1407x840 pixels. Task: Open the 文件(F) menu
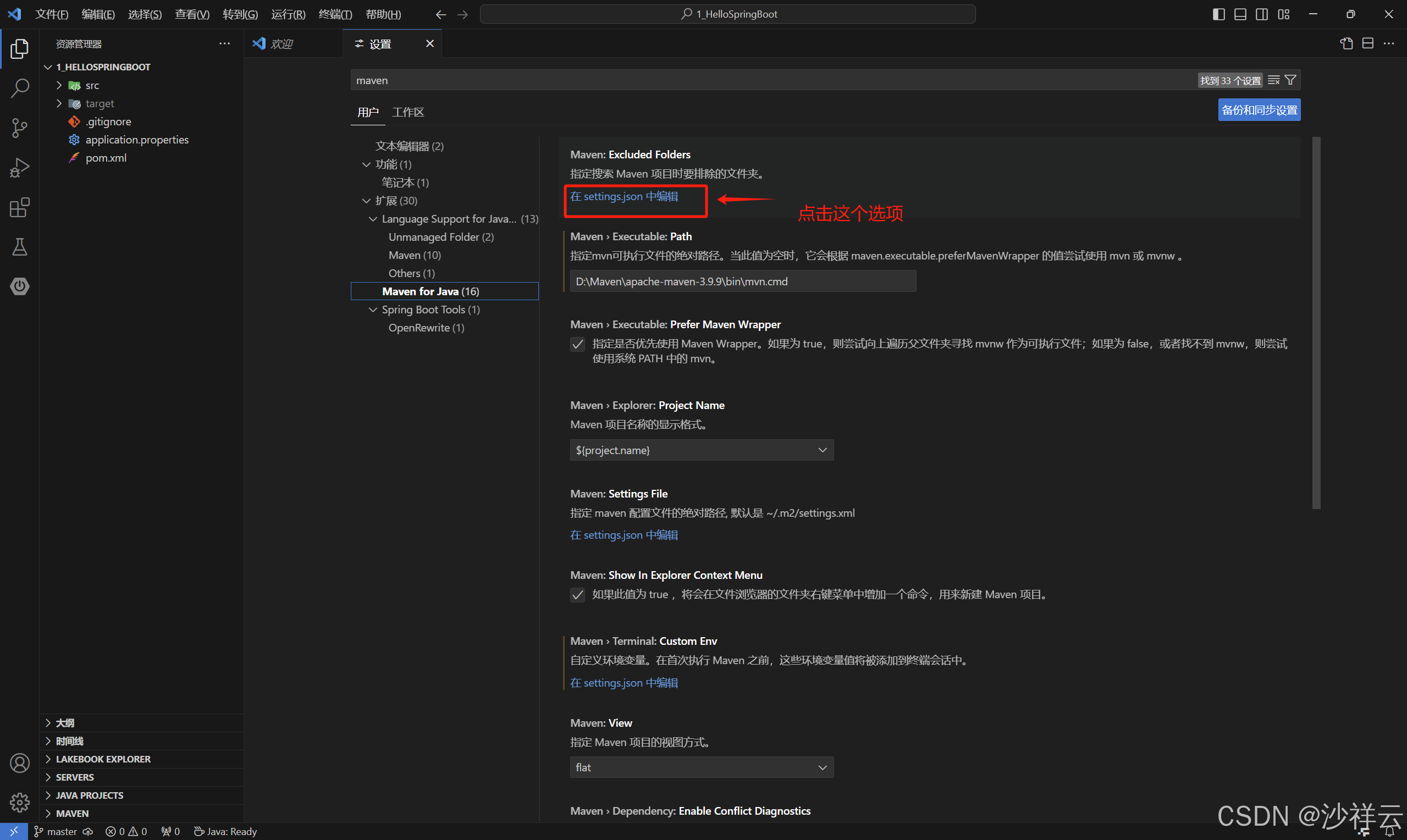[x=52, y=14]
